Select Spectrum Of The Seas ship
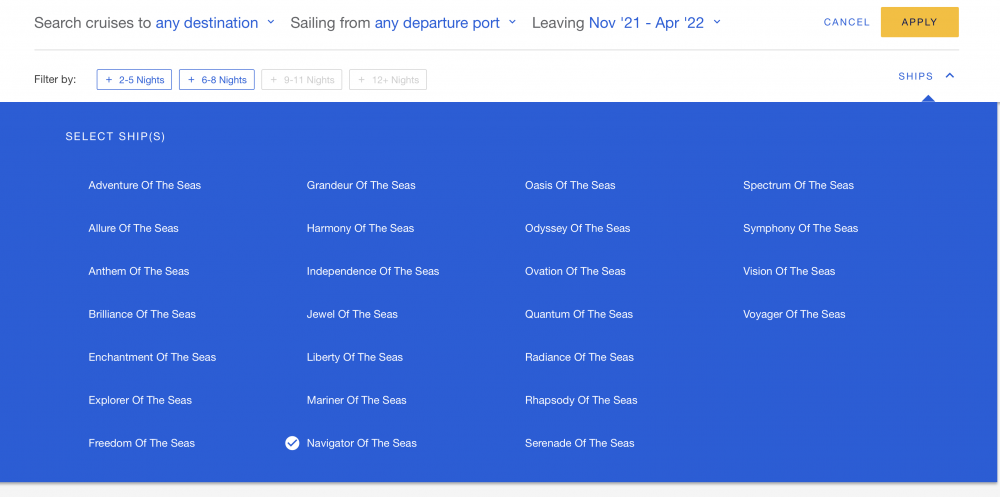The image size is (1000, 497). [x=798, y=186]
